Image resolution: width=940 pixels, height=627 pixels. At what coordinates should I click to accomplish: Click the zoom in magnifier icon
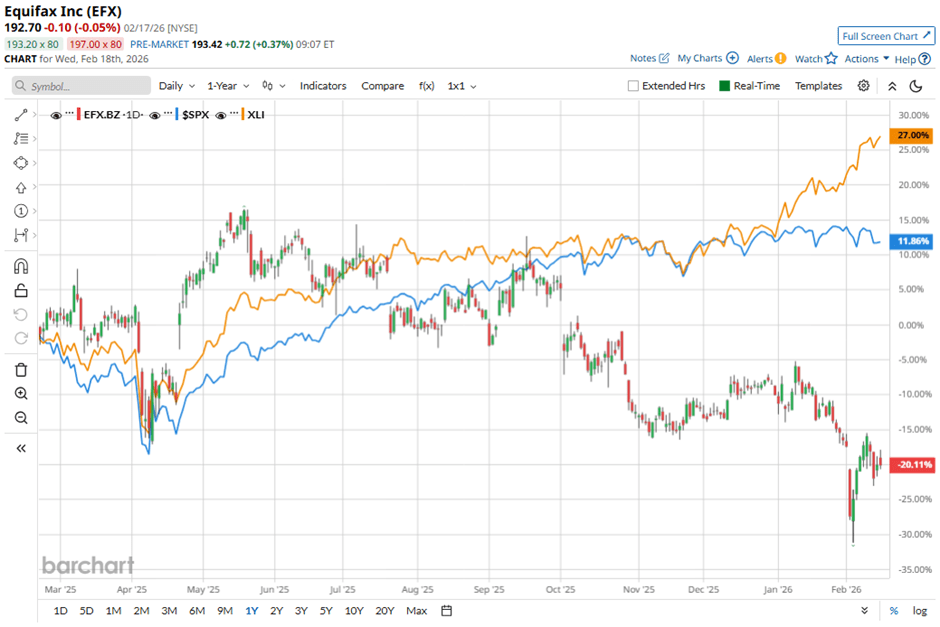click(20, 393)
